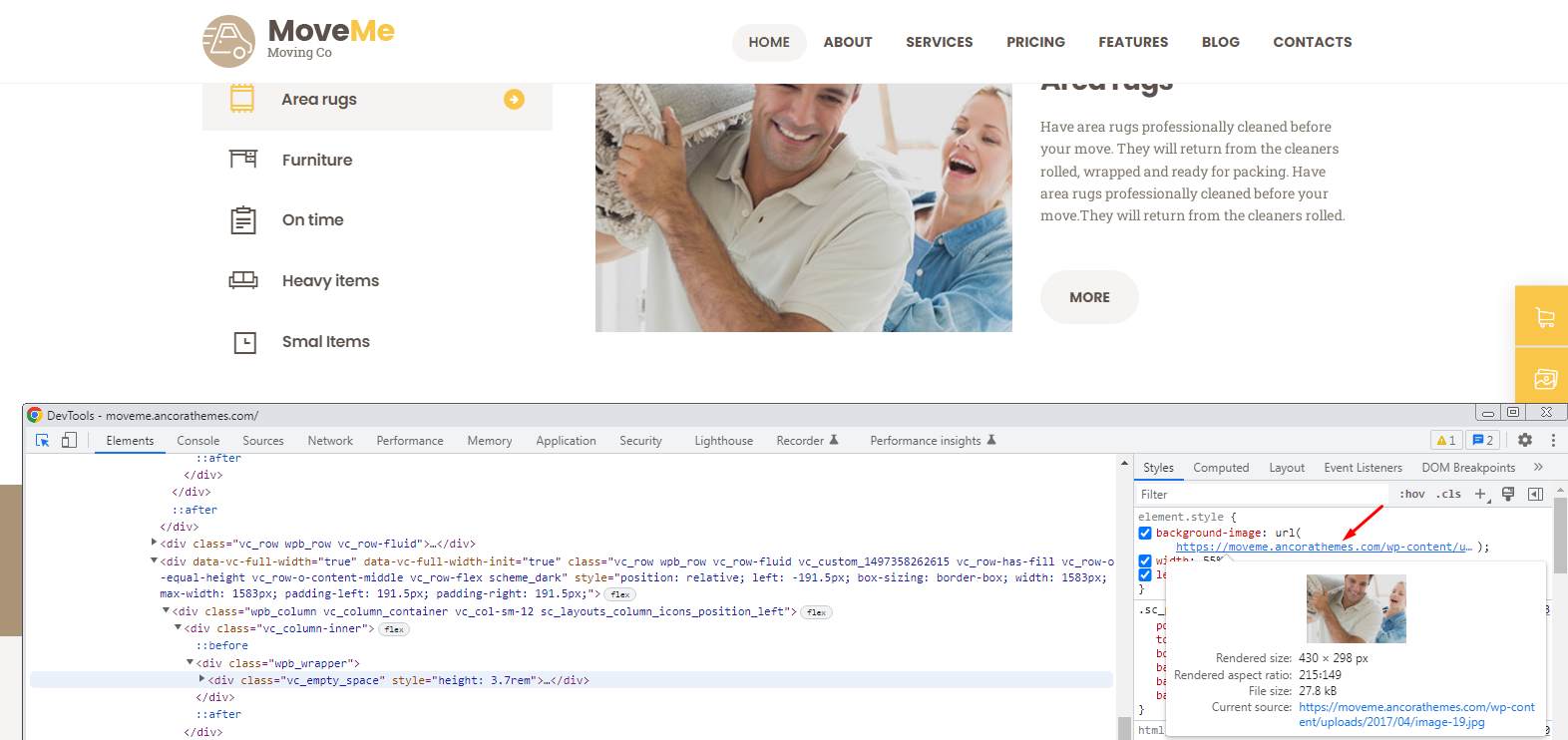This screenshot has width=1568, height=740.
Task: Open the current source image-19.jpg link
Action: [1416, 714]
